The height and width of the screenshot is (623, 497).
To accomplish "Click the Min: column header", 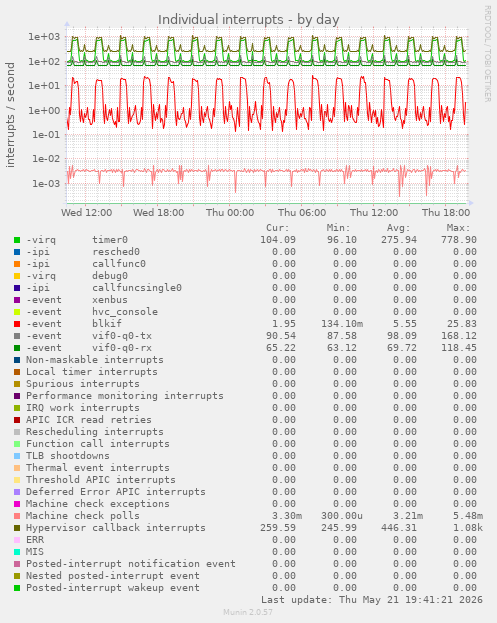I will pos(338,228).
